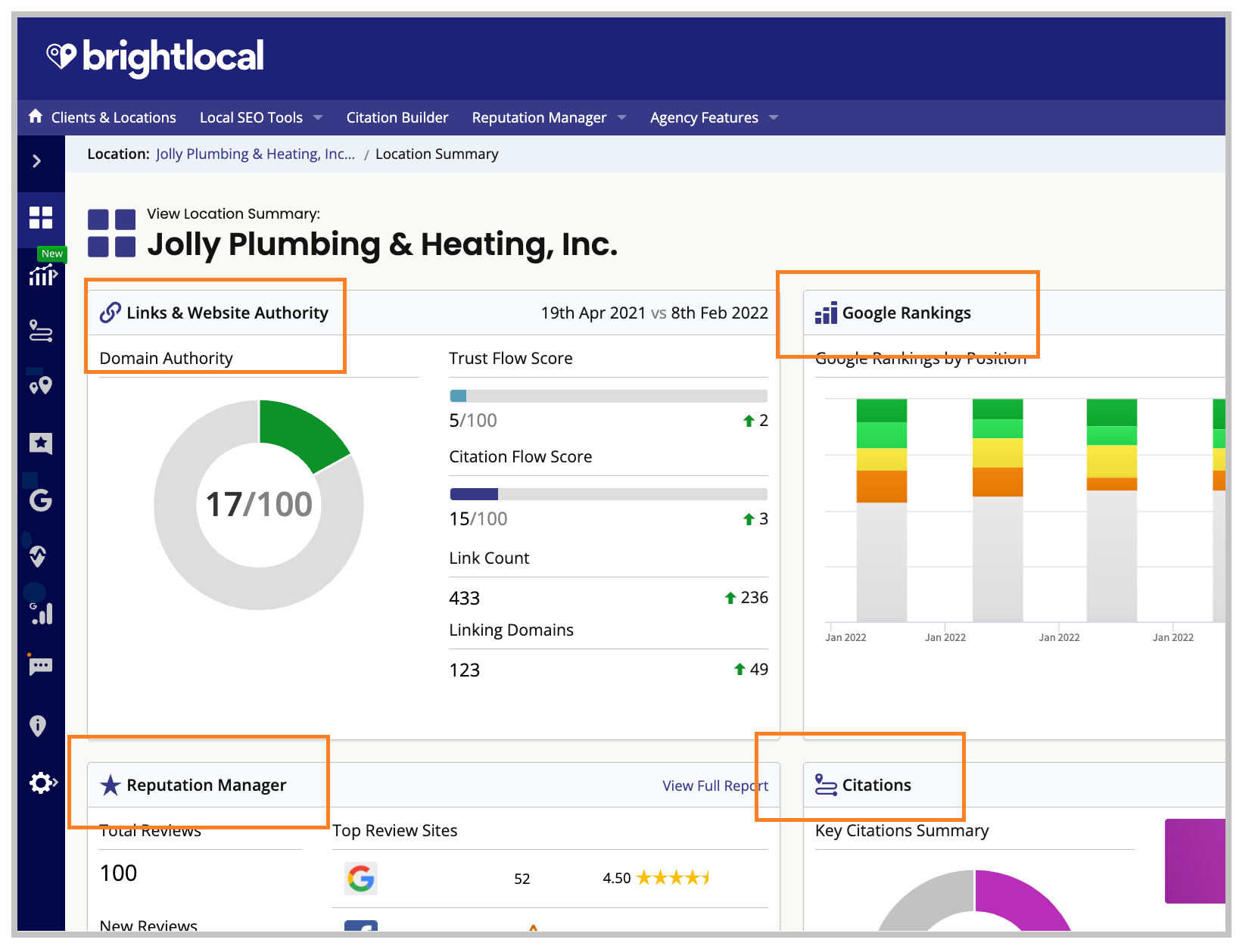This screenshot has height=952, width=1258.
Task: Click the Linking Domains label
Action: 512,630
